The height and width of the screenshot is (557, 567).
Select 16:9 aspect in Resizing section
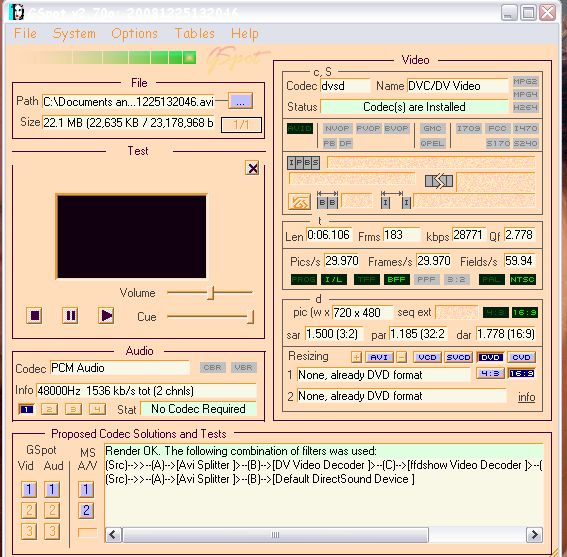coord(521,373)
